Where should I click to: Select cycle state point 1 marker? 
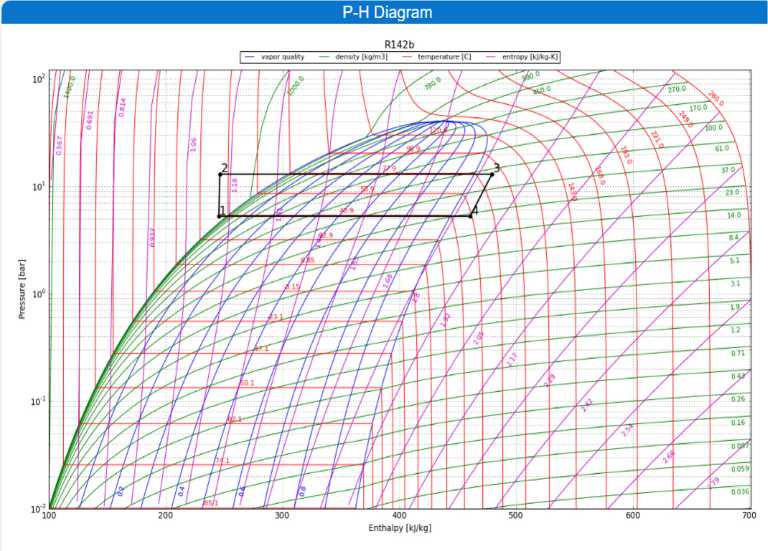220,215
